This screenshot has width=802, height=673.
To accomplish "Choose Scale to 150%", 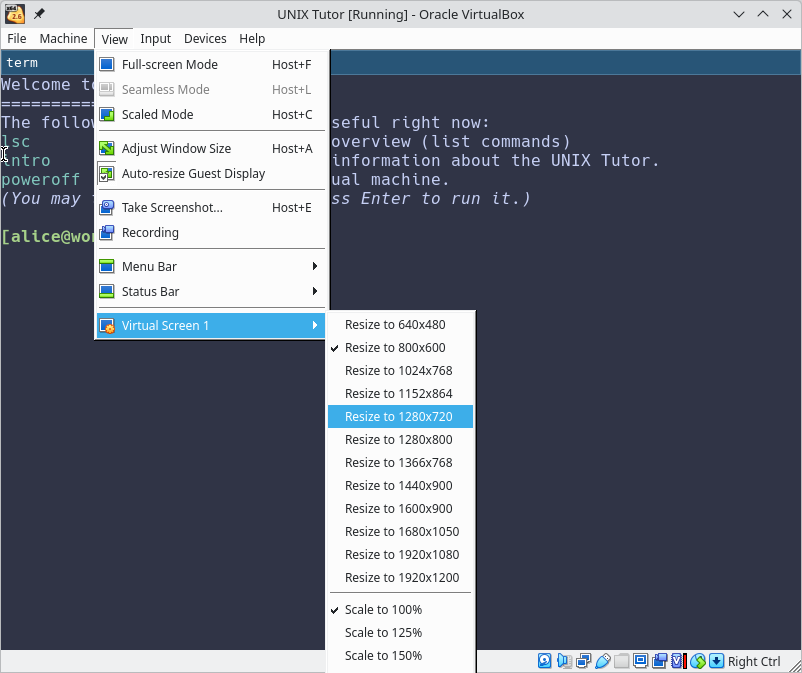I will [x=400, y=656].
